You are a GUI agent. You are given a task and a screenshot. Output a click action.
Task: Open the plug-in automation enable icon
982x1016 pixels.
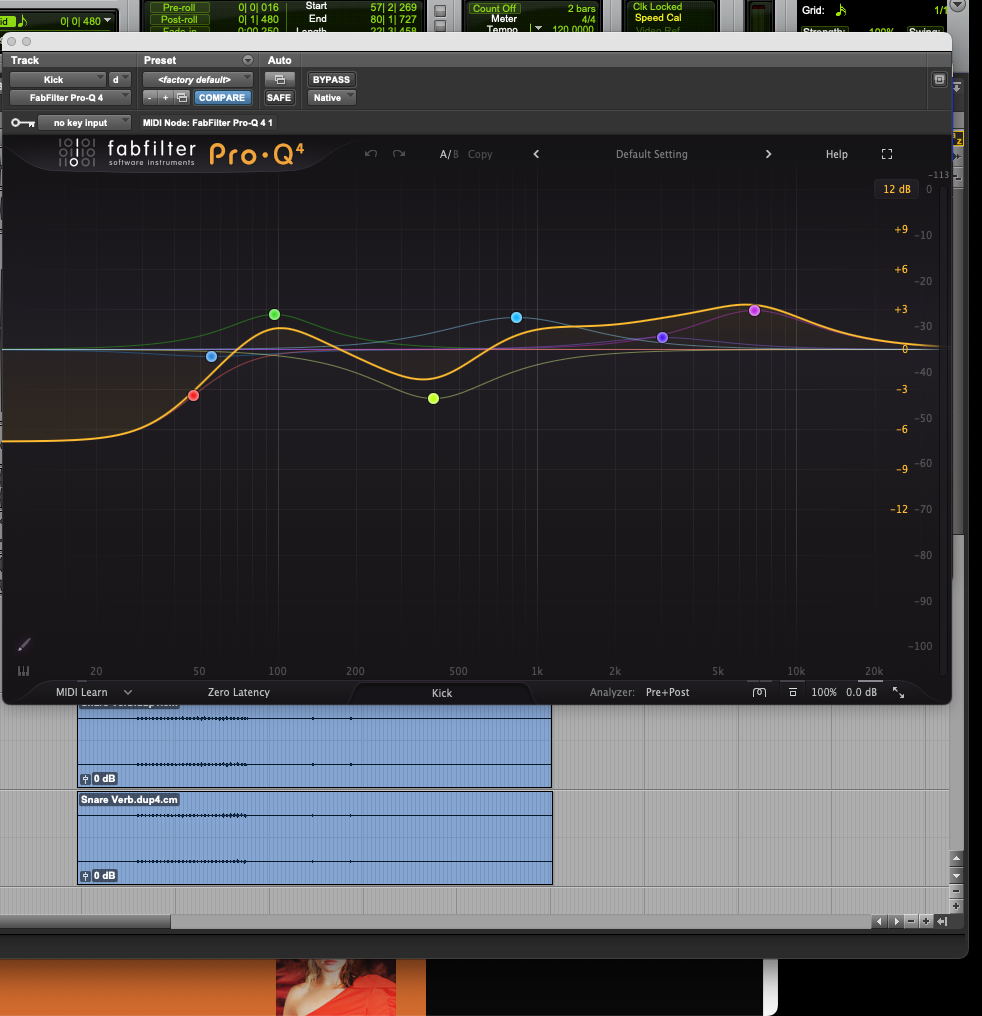click(x=280, y=80)
